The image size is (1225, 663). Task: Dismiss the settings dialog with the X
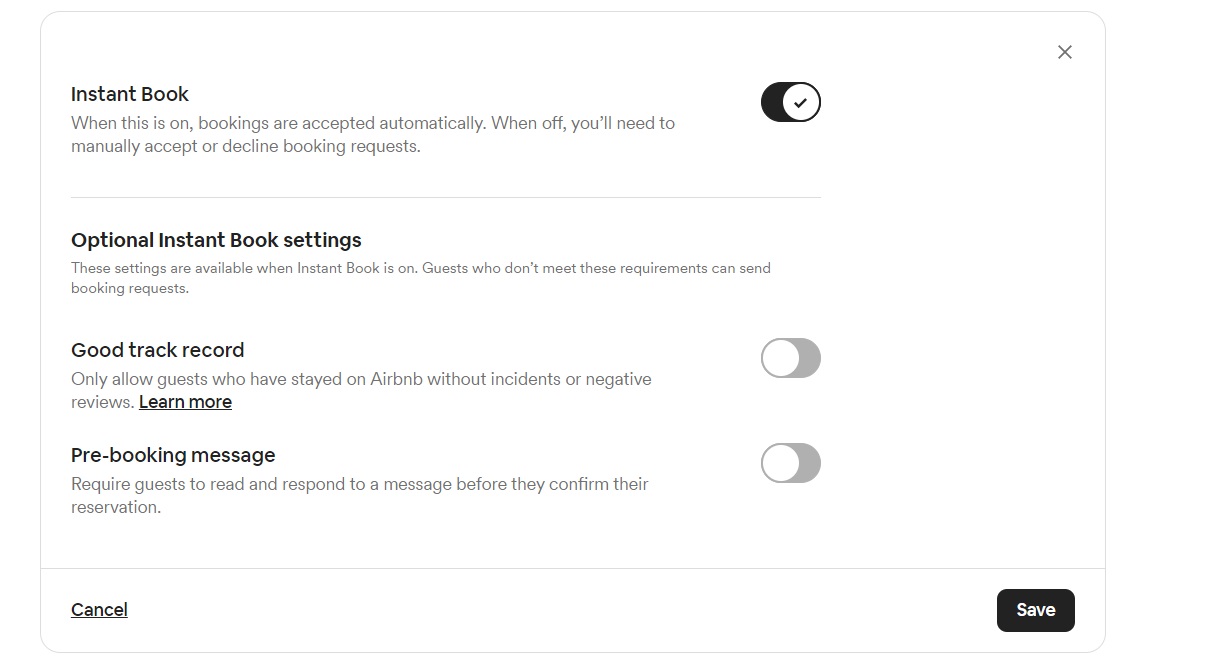[1064, 51]
